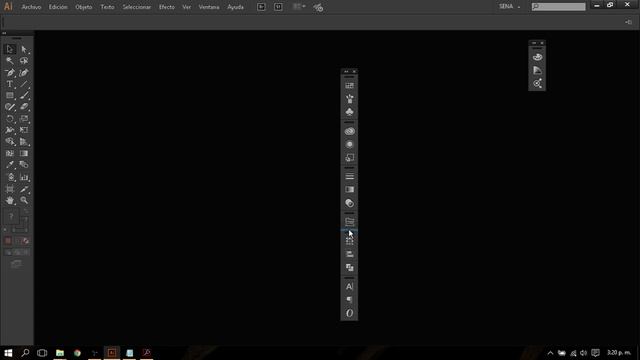Select the Slice tool
640x360 pixels.
click(24, 189)
